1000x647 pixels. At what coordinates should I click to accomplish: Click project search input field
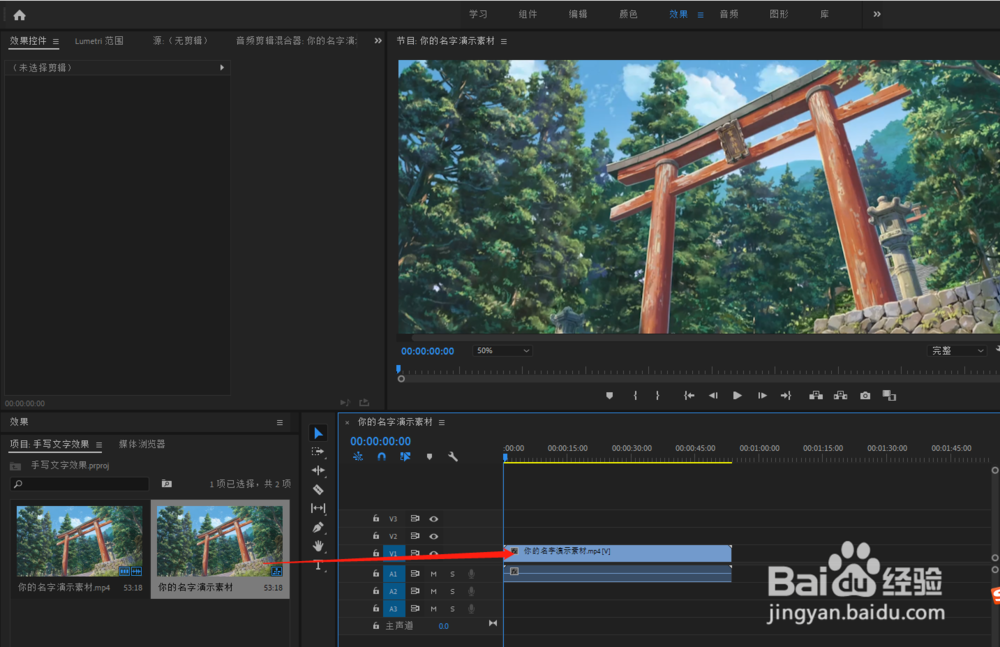coord(80,484)
